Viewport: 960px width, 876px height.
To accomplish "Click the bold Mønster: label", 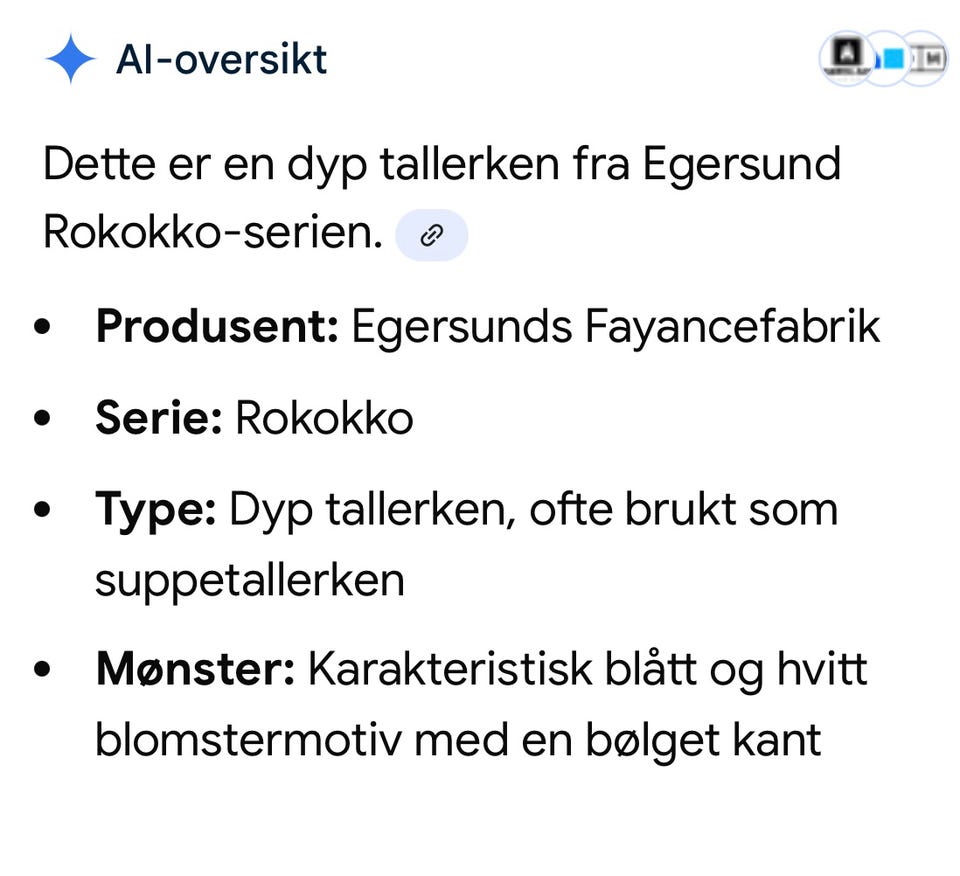I will click(x=195, y=669).
